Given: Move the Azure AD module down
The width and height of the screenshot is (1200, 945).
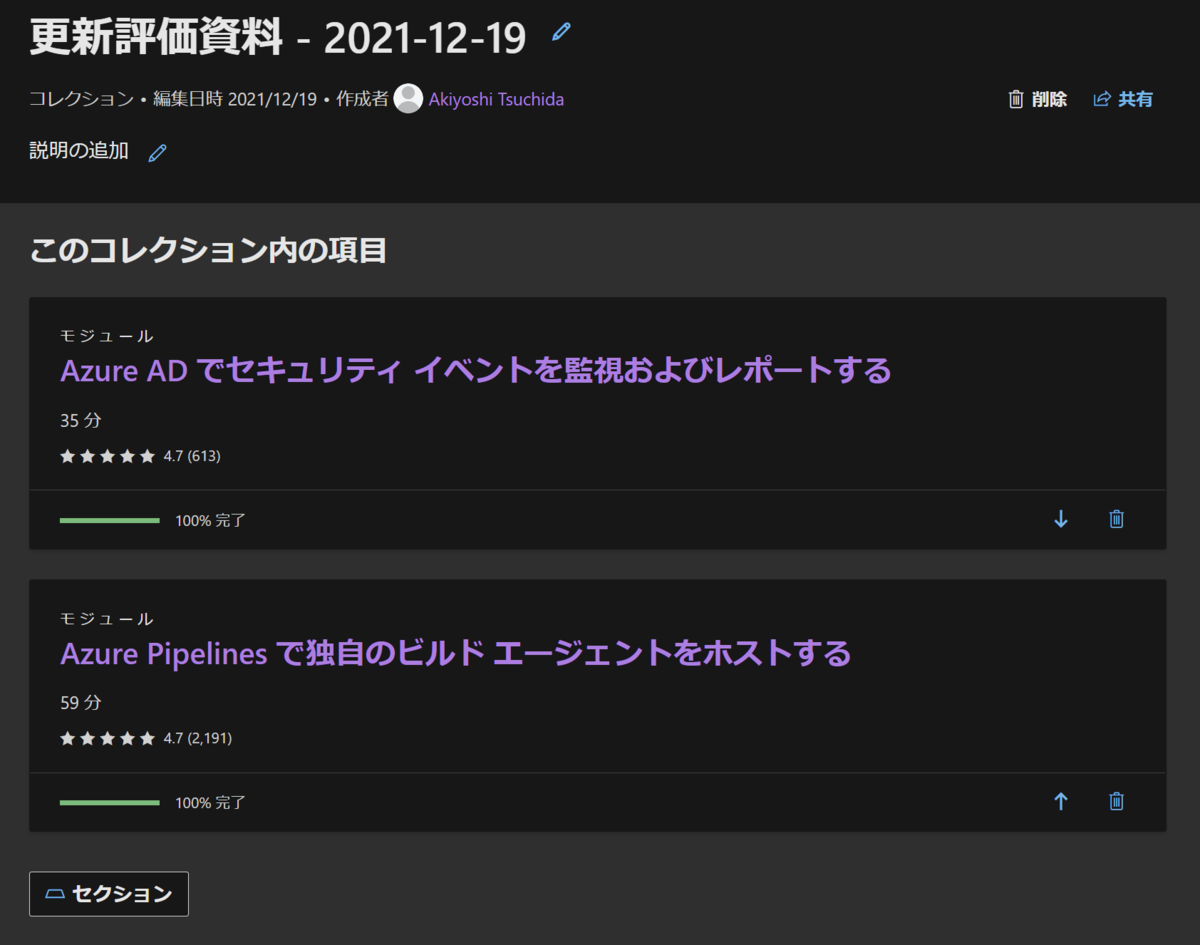Looking at the screenshot, I should pyautogui.click(x=1061, y=519).
